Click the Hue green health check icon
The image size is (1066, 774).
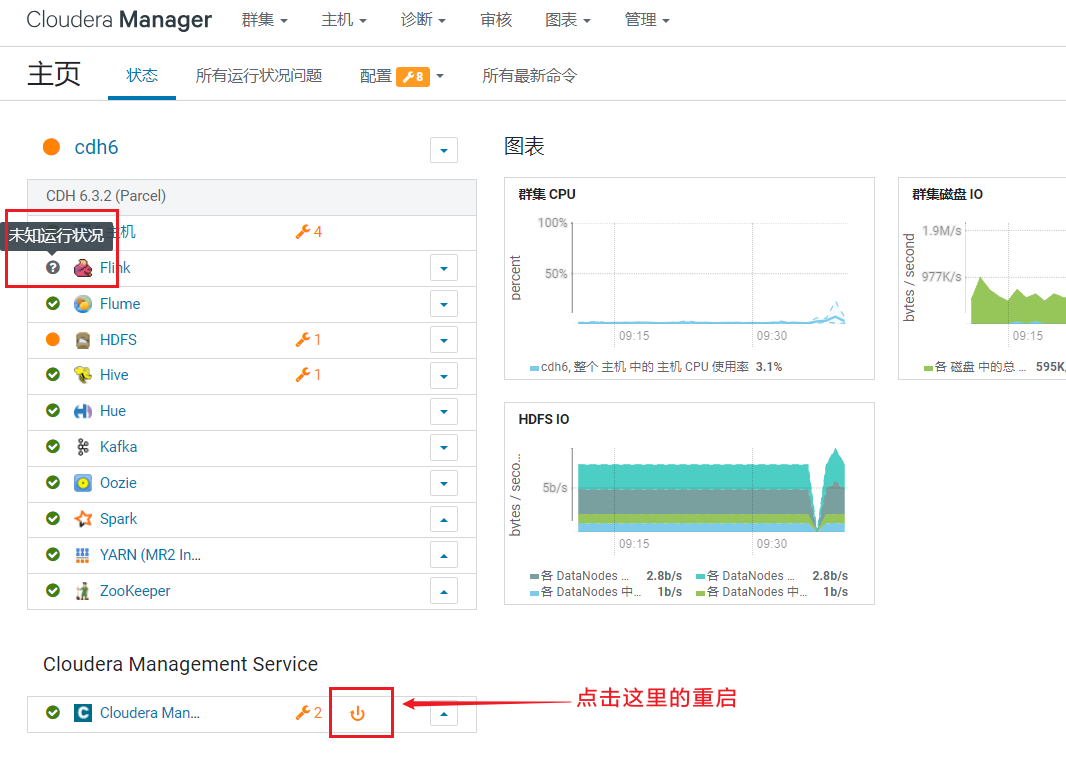tap(53, 411)
